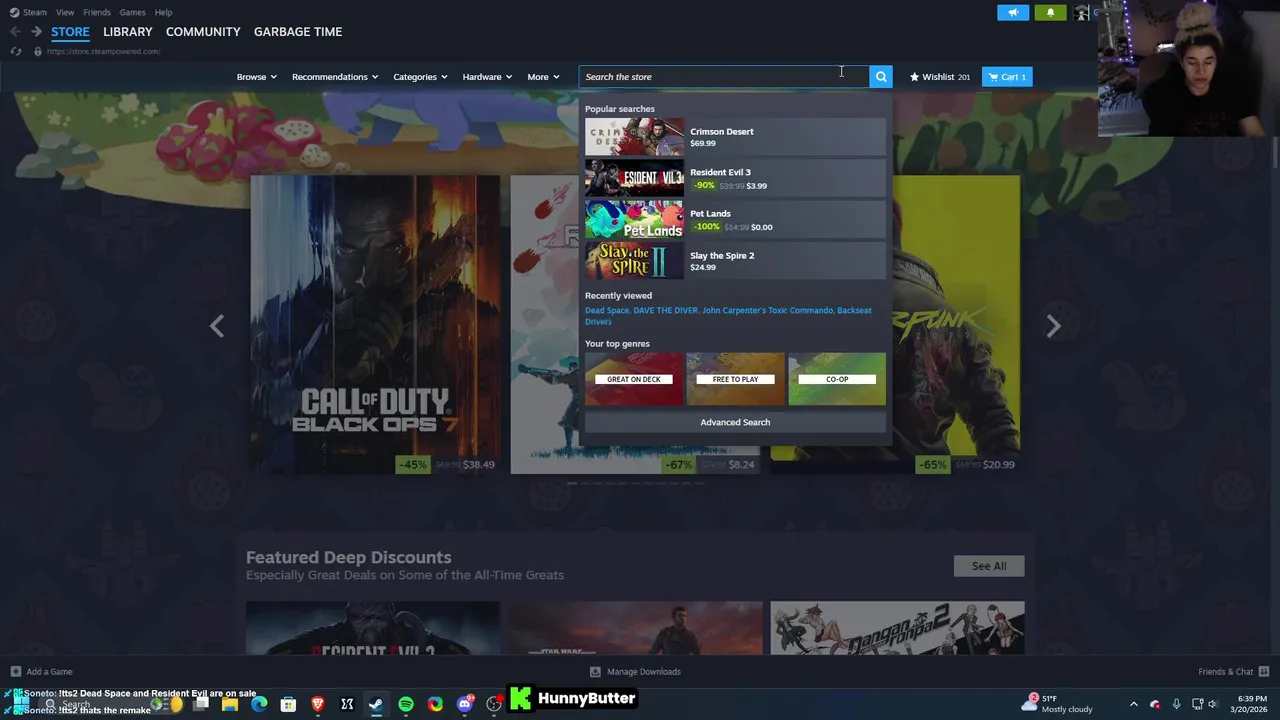Click the Add a Game plus icon

pyautogui.click(x=15, y=672)
